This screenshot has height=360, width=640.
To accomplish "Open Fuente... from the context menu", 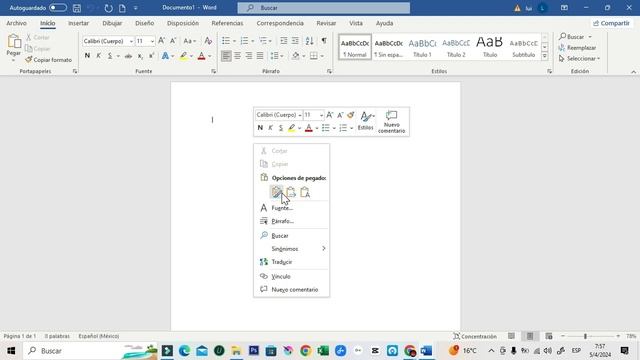I will point(291,208).
